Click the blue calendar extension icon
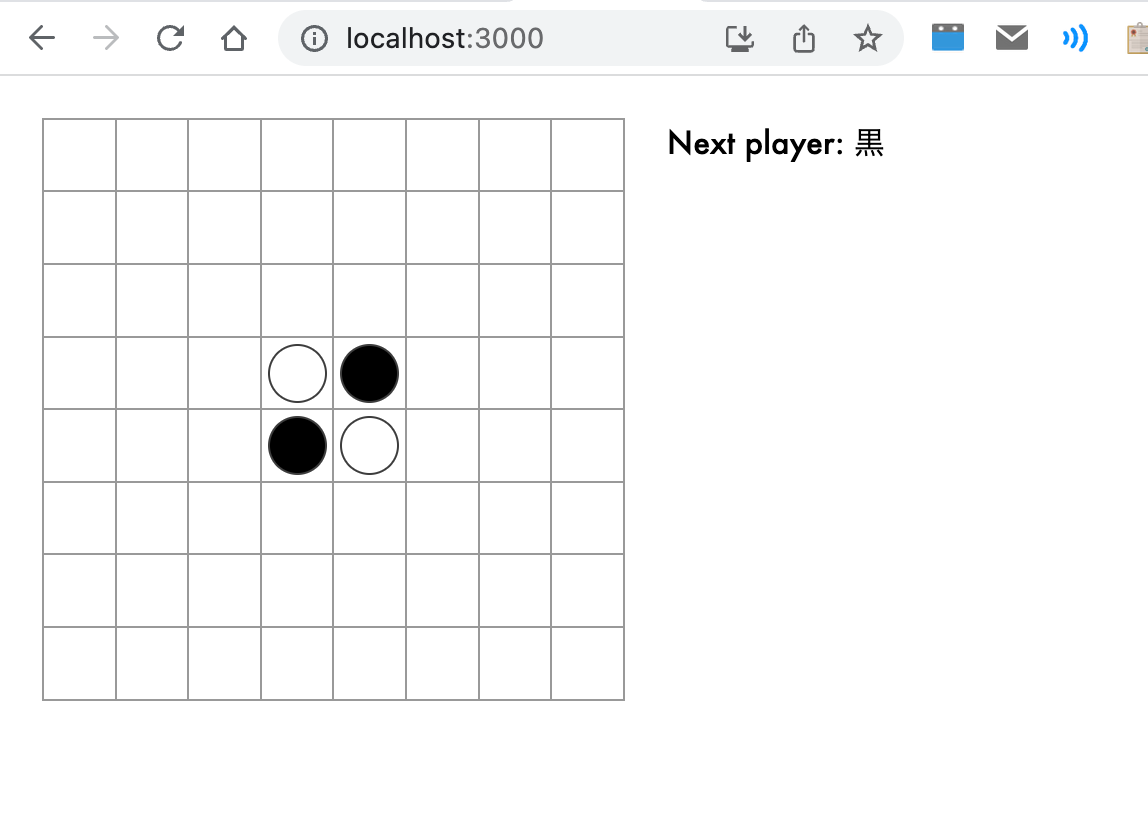 (x=947, y=37)
